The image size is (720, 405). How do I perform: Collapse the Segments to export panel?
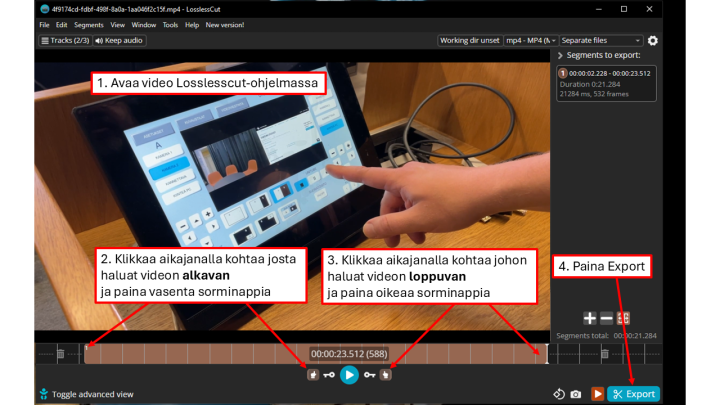(x=560, y=56)
